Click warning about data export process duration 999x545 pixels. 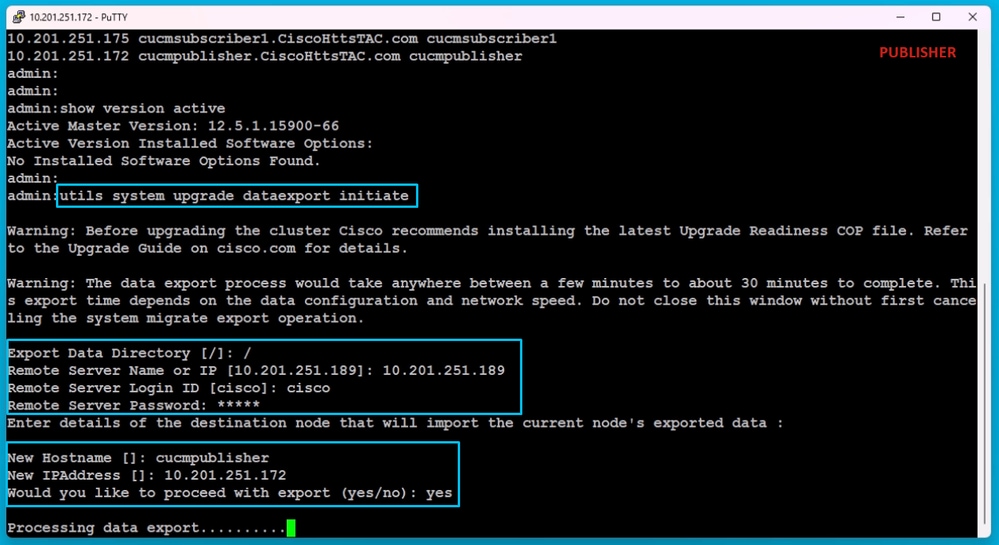pyautogui.click(x=491, y=300)
